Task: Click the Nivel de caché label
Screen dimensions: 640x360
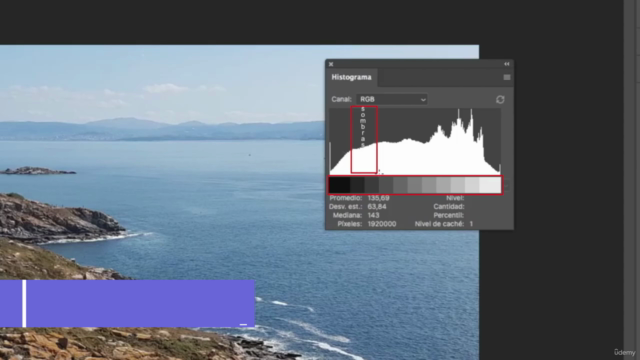Action: 439,224
